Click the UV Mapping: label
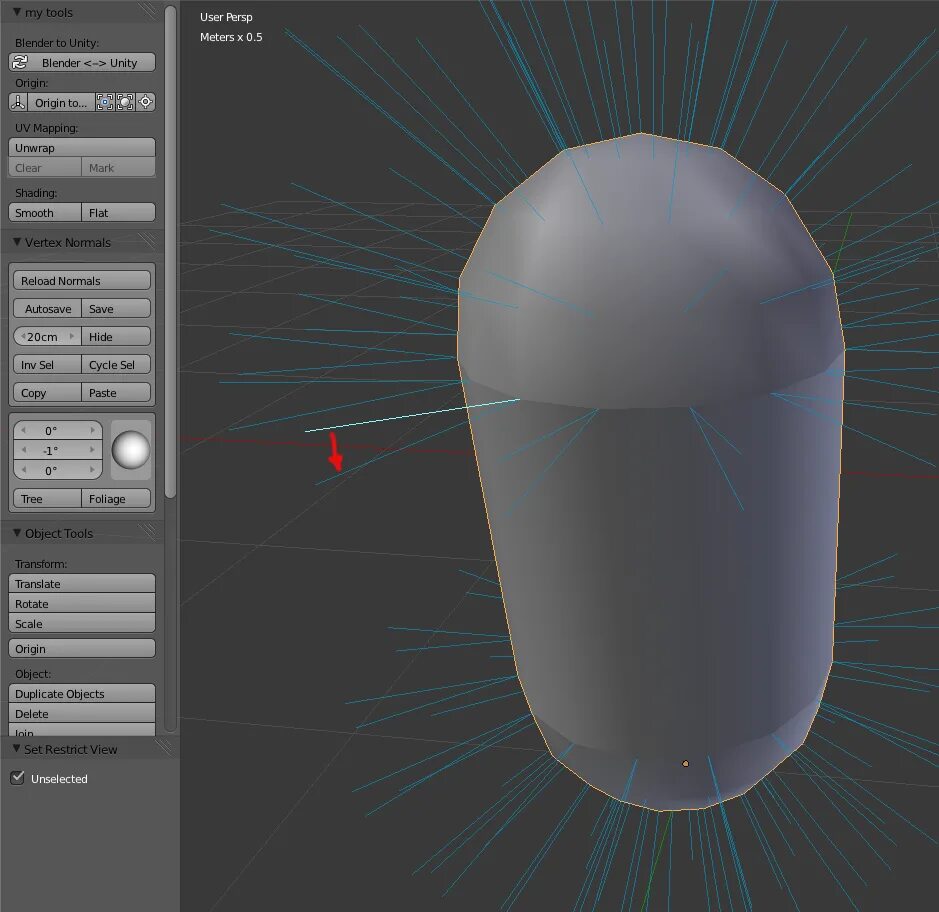Image resolution: width=939 pixels, height=912 pixels. [46, 128]
